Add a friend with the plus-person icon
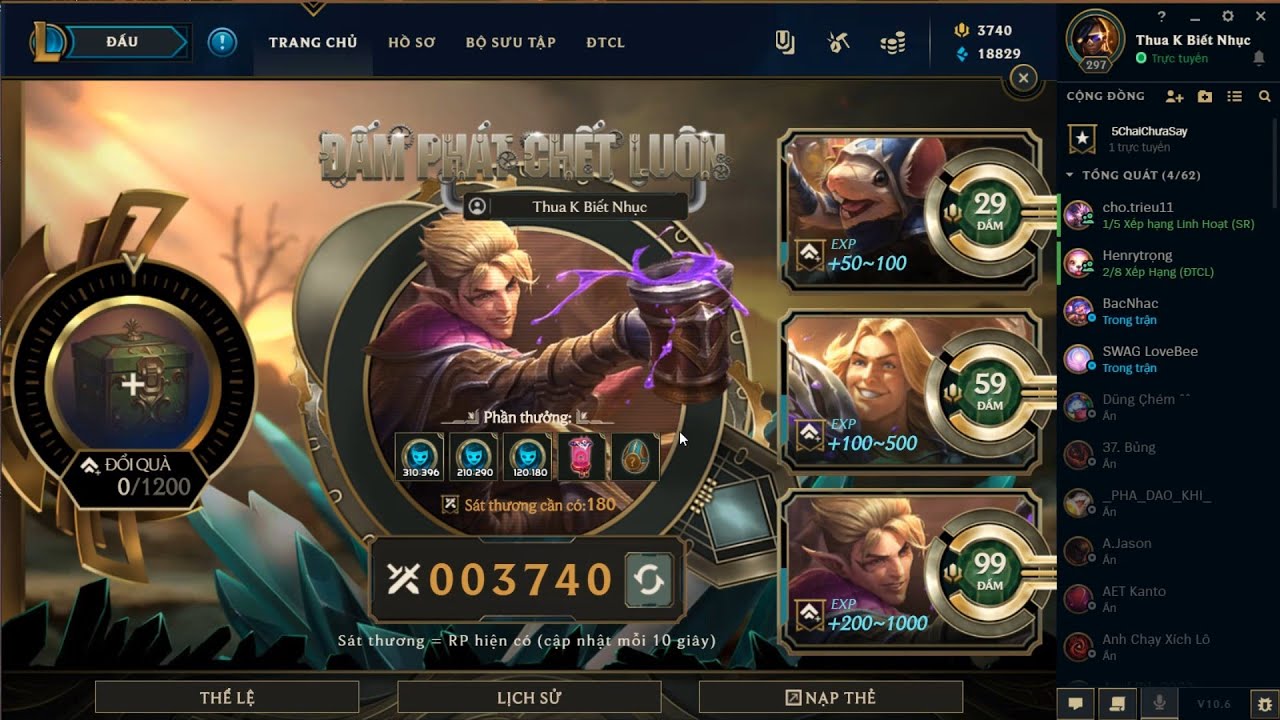Screen dimensions: 1280x720 (1174, 96)
